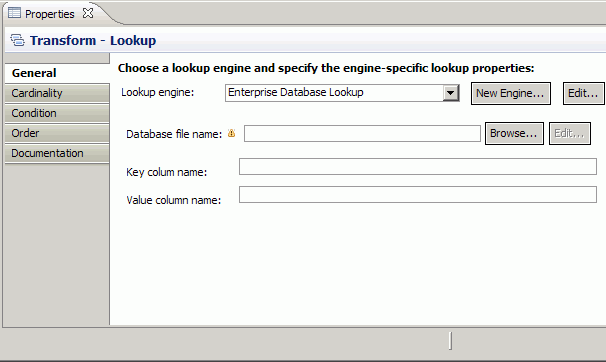Close the Properties view tab
The width and height of the screenshot is (606, 362).
point(88,14)
